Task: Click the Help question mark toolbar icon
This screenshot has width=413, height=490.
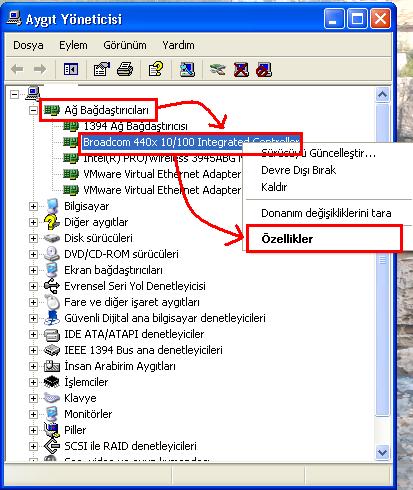Action: tap(156, 69)
